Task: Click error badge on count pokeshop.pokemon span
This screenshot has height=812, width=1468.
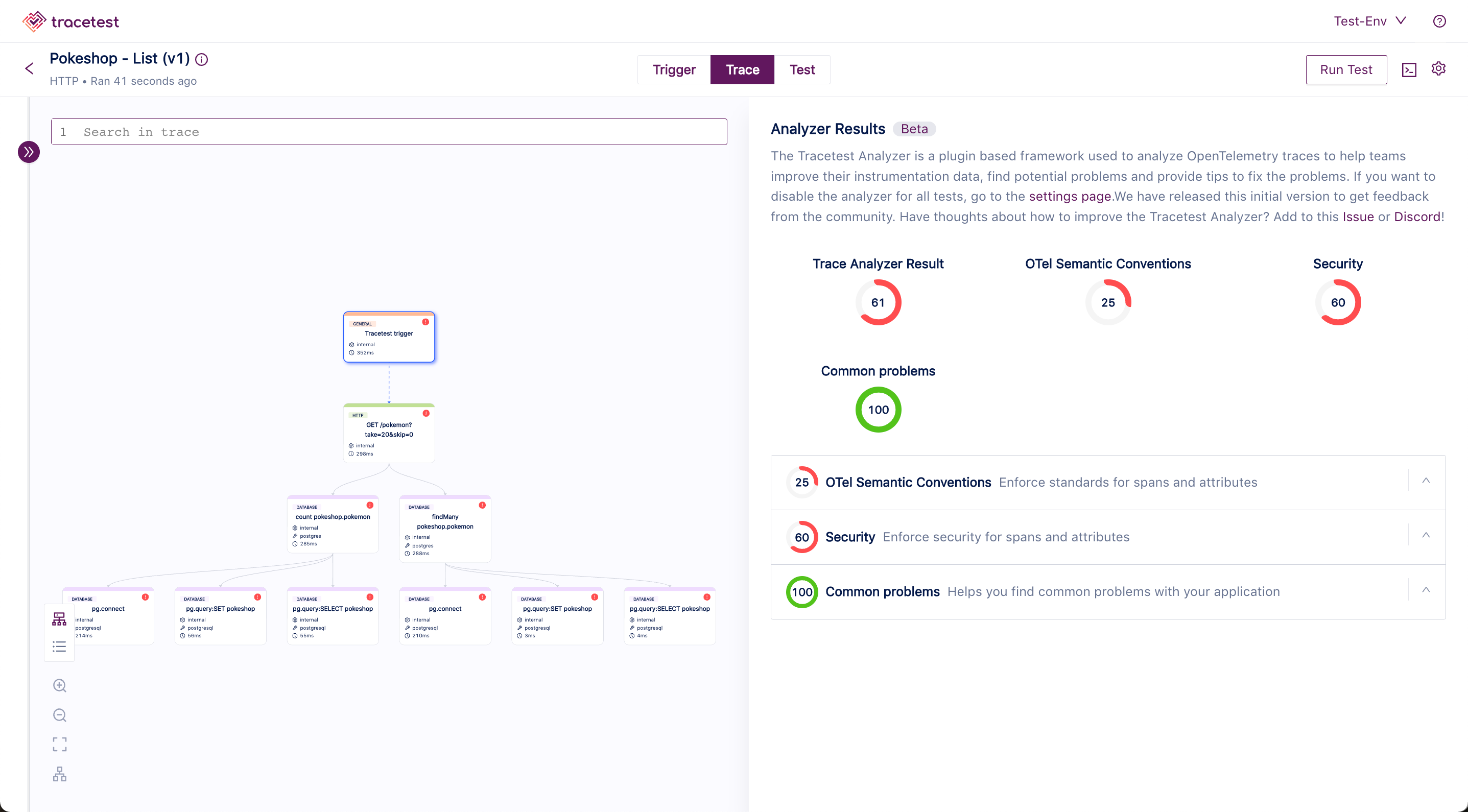Action: (x=370, y=505)
